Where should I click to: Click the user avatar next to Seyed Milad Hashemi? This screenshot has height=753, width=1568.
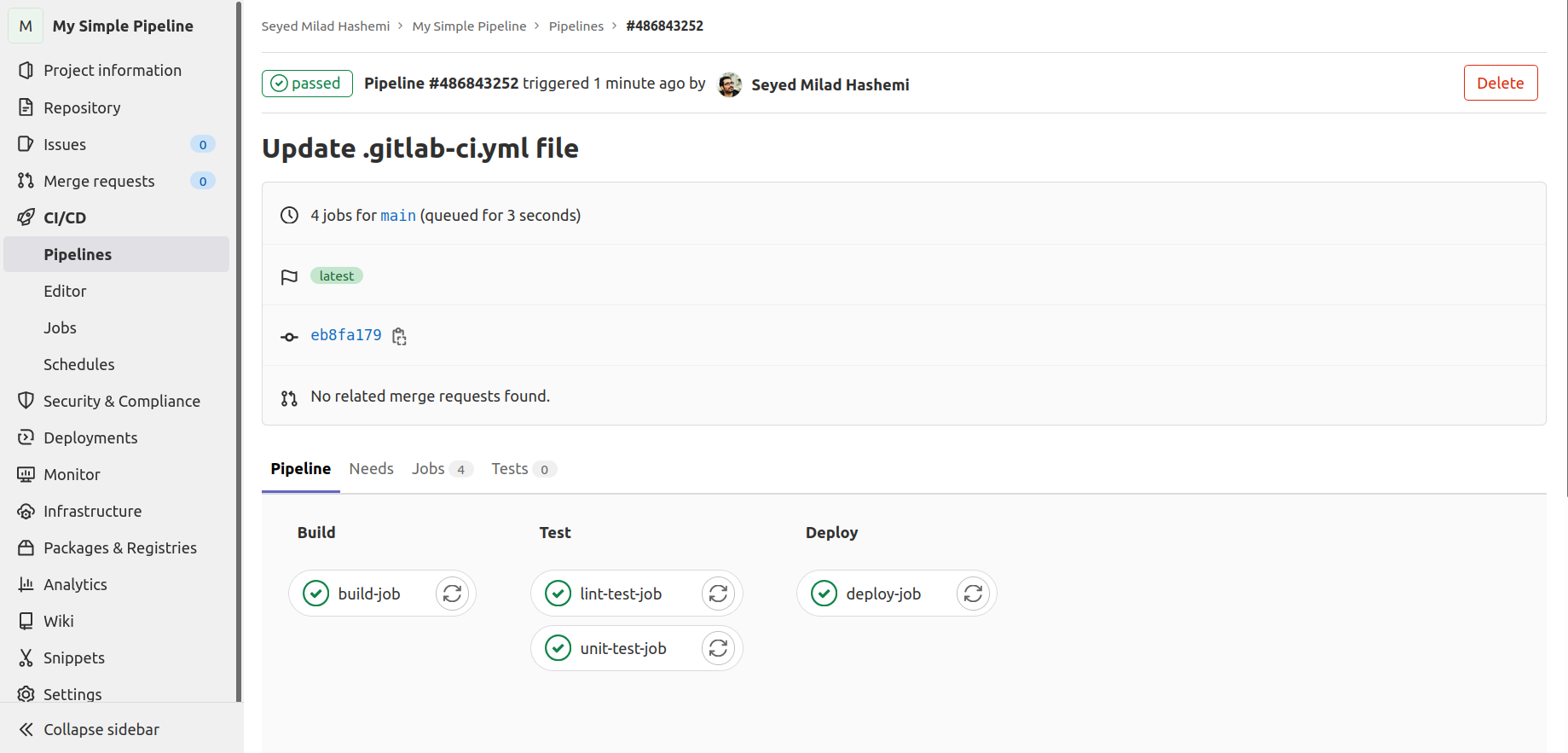click(x=730, y=84)
